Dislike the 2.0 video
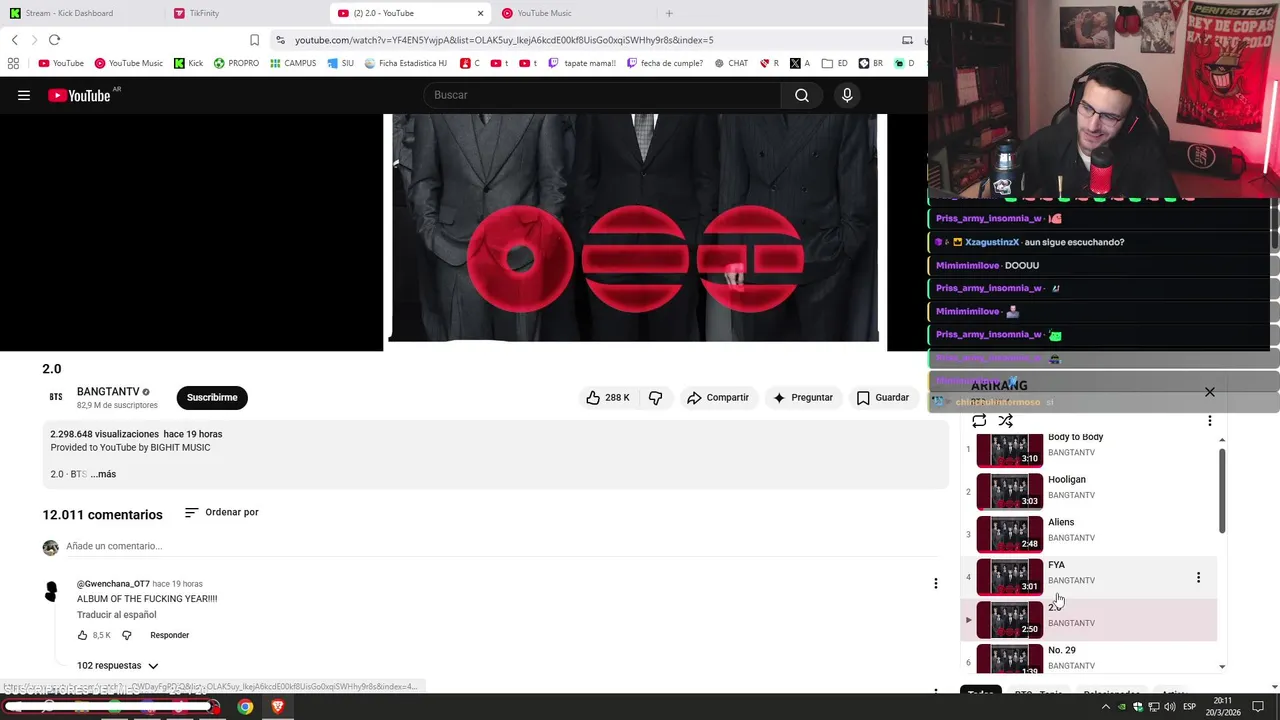This screenshot has width=1280, height=720. click(x=656, y=397)
